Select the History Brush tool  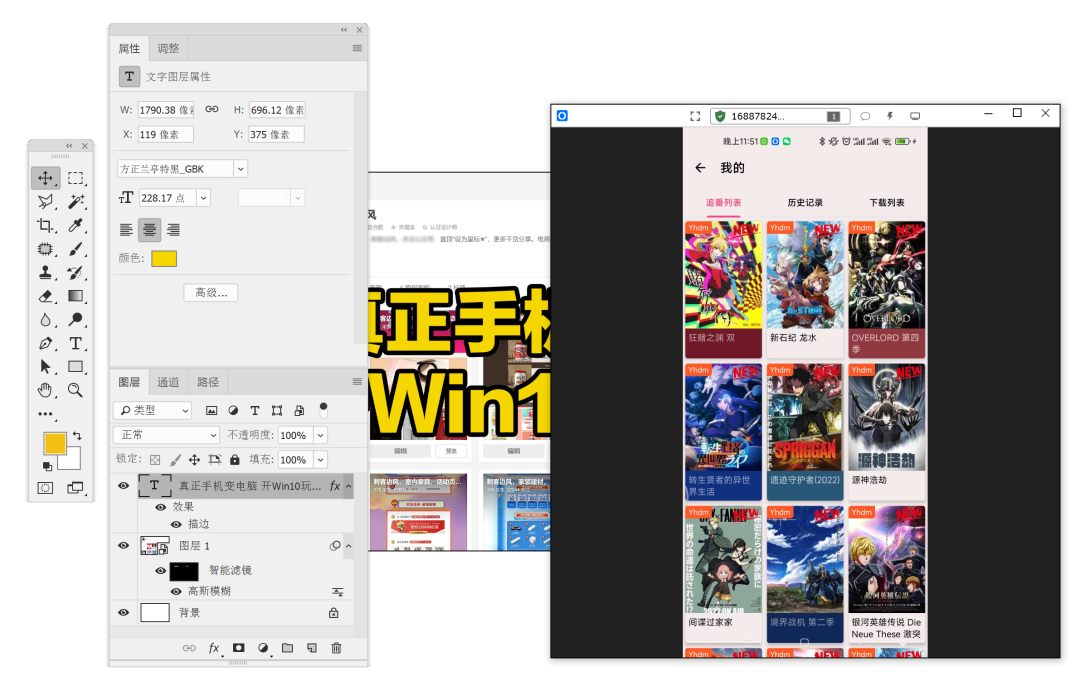point(76,272)
